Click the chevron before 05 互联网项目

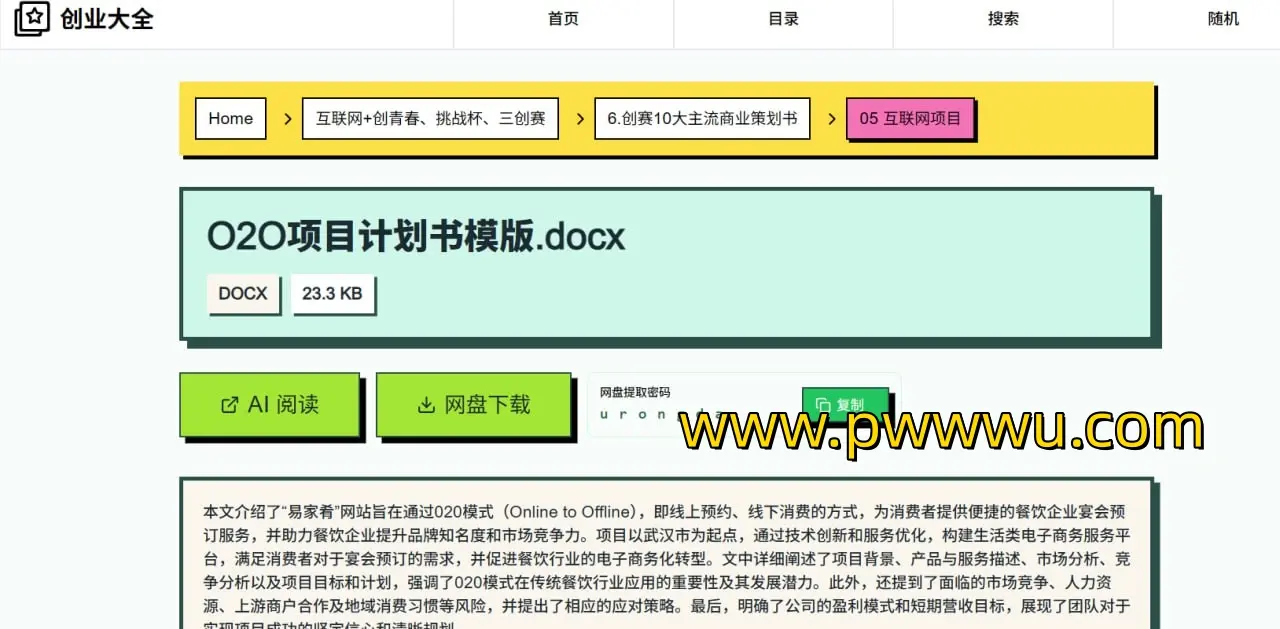coord(831,119)
